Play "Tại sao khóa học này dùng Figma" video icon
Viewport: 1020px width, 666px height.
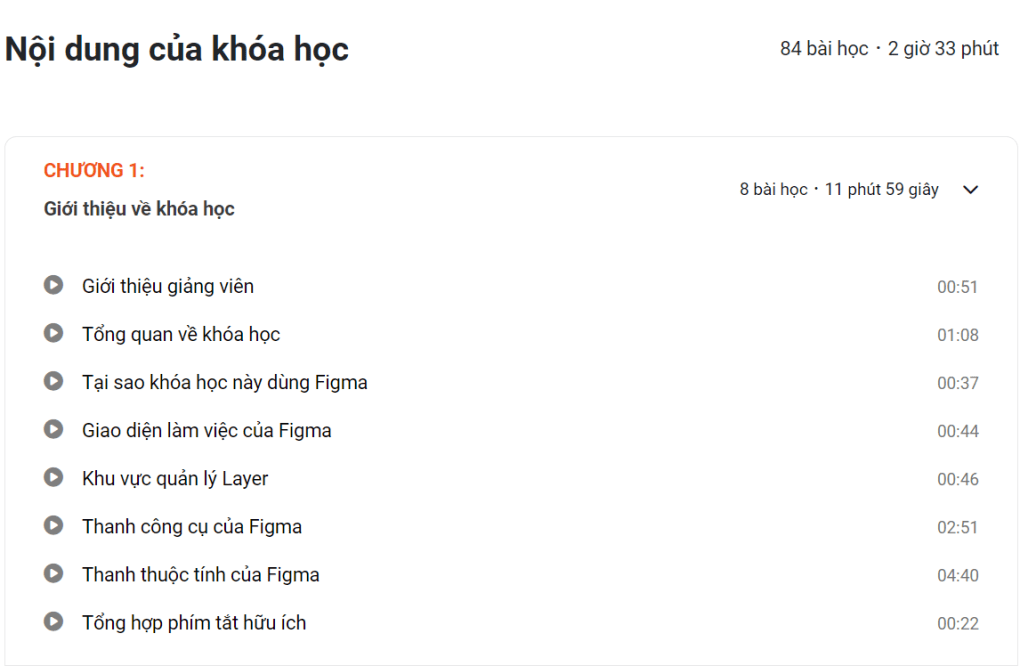[x=53, y=381]
